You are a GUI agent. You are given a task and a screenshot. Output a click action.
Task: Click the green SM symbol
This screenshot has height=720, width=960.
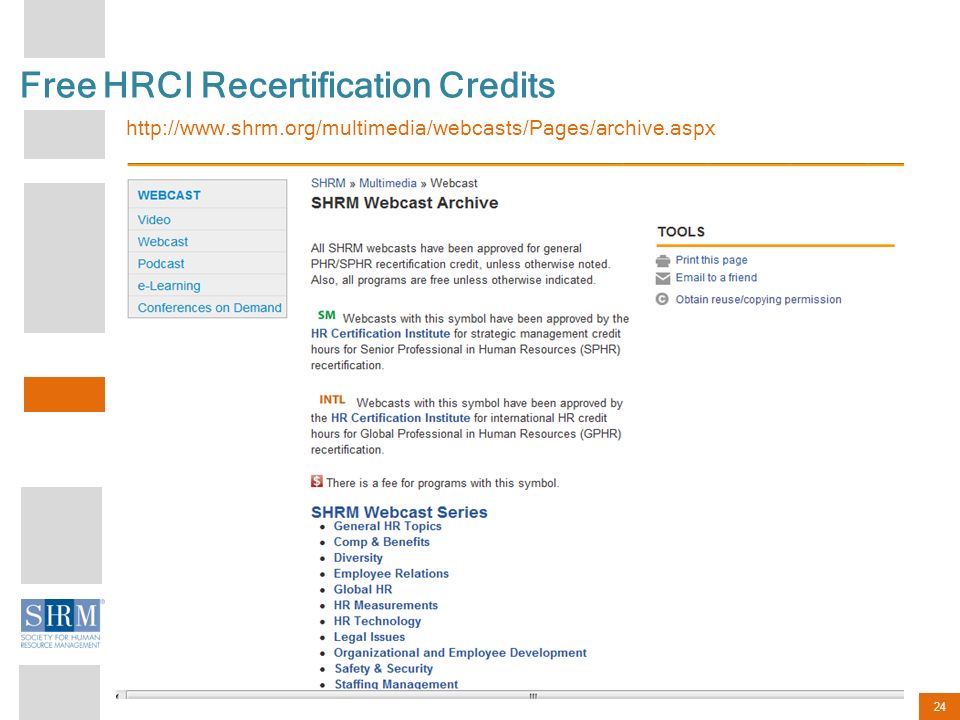pyautogui.click(x=326, y=315)
